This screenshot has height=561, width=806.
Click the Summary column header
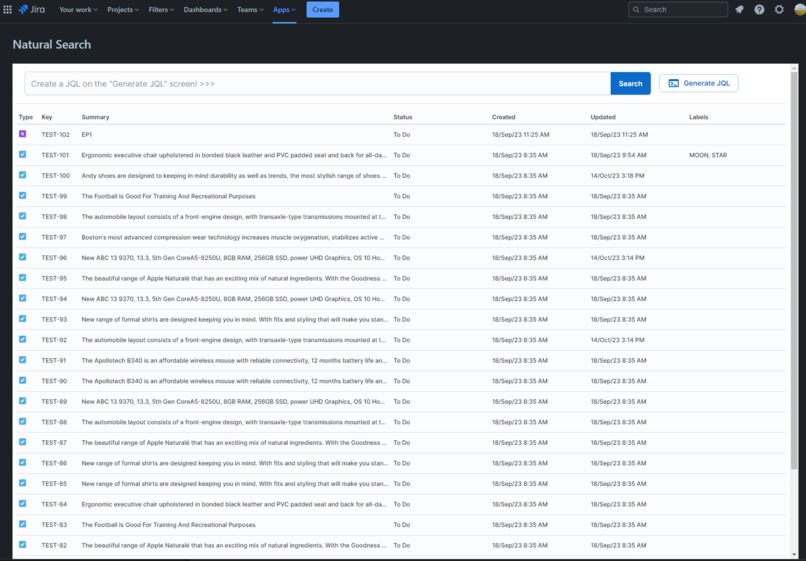95,117
